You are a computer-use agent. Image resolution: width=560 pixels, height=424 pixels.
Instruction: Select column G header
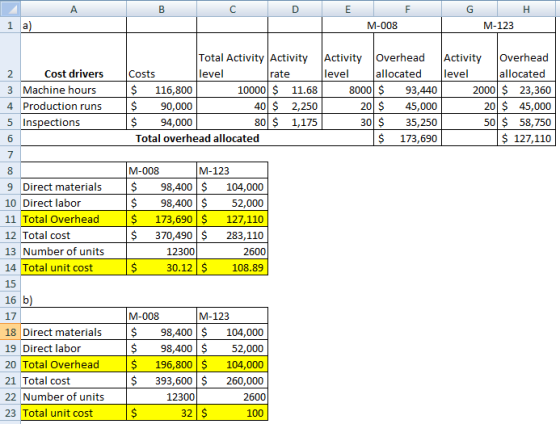point(469,9)
